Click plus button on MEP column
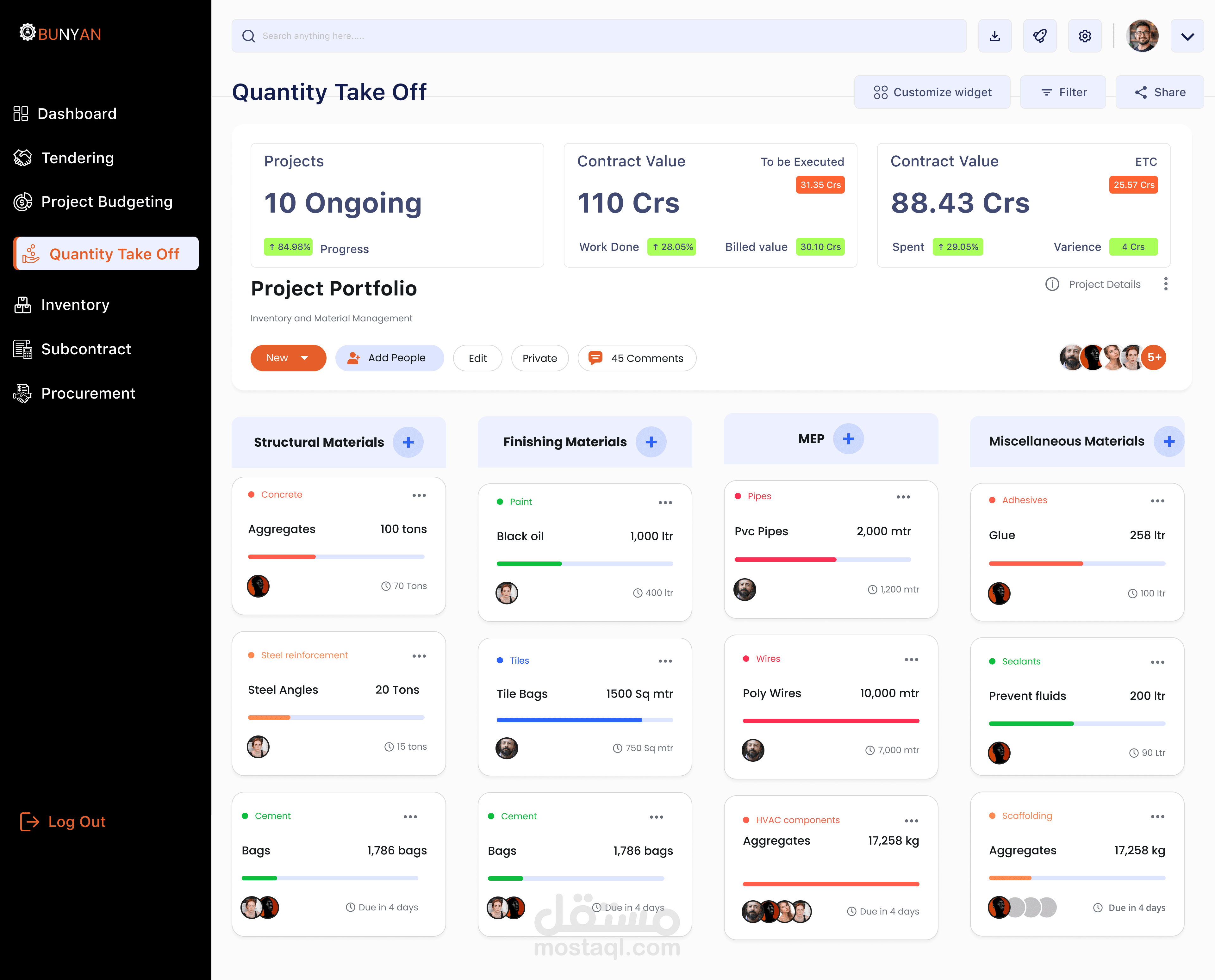 (848, 439)
